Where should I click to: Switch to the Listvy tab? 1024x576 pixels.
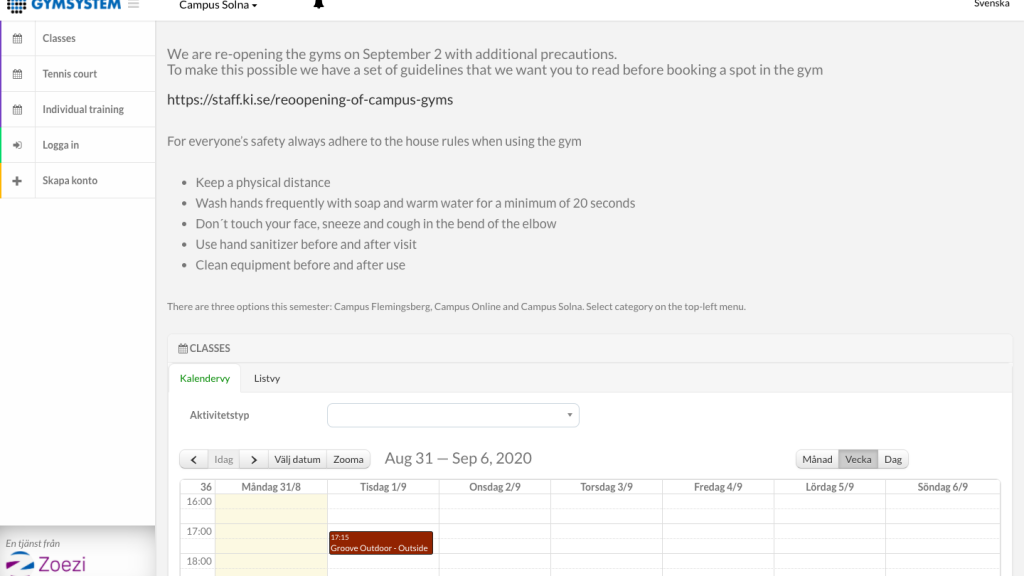point(267,379)
